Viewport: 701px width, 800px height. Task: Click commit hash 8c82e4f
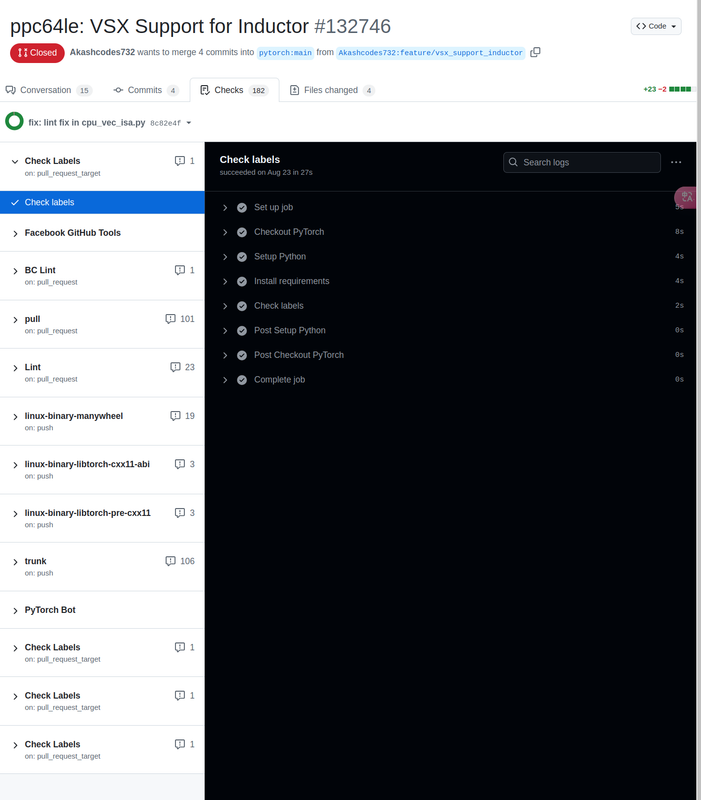click(165, 123)
